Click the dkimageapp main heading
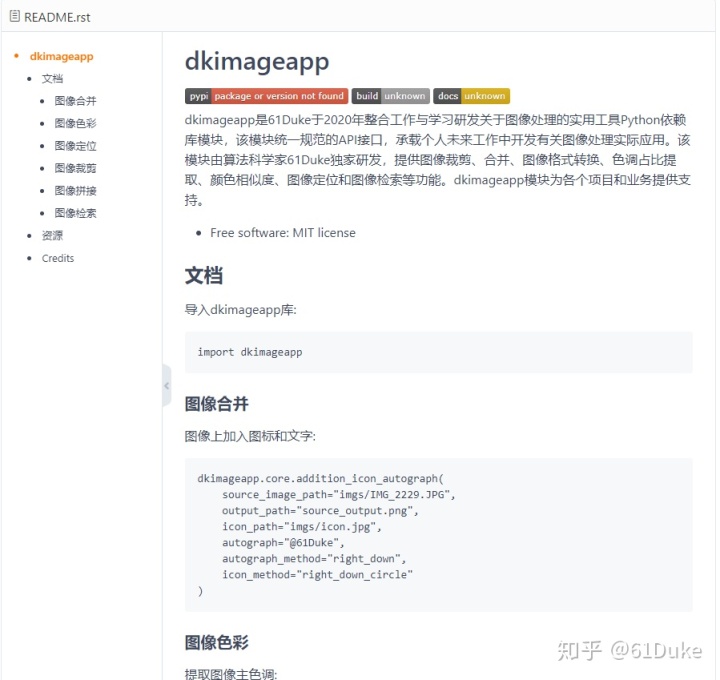This screenshot has height=680, width=720. 257,62
